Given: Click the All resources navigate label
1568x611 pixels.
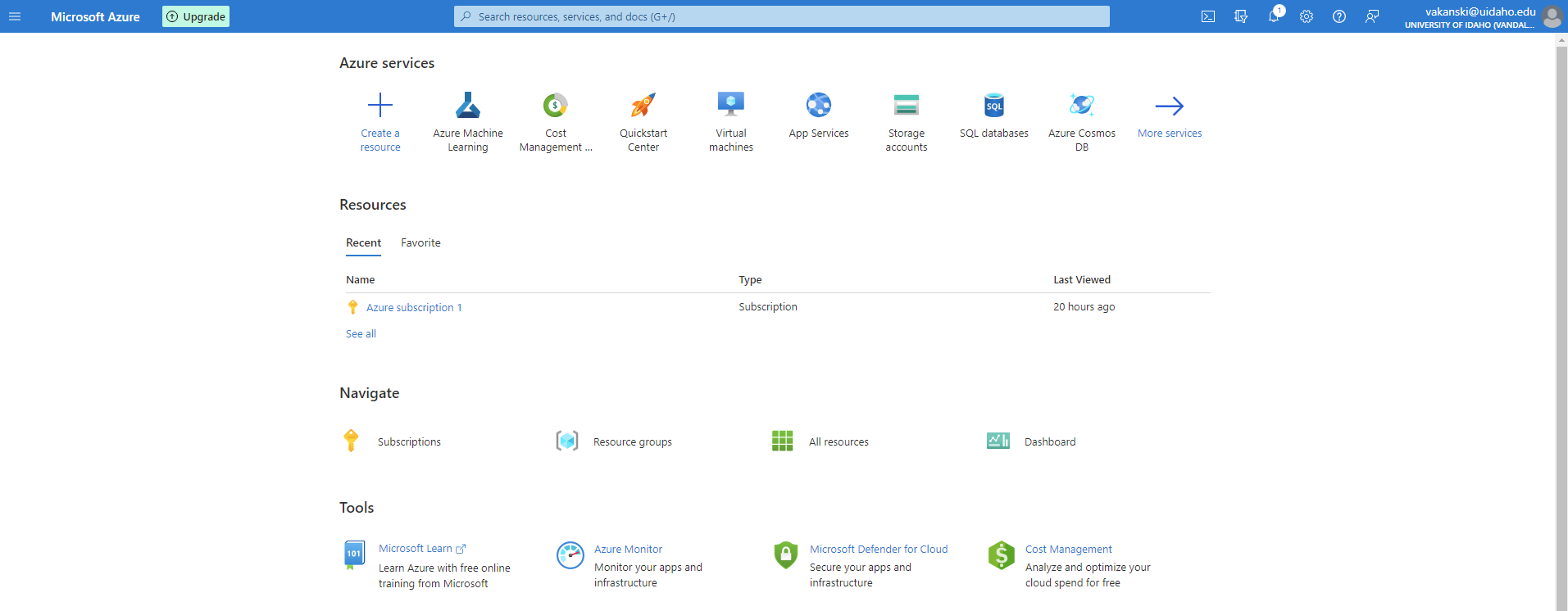Looking at the screenshot, I should tap(839, 441).
